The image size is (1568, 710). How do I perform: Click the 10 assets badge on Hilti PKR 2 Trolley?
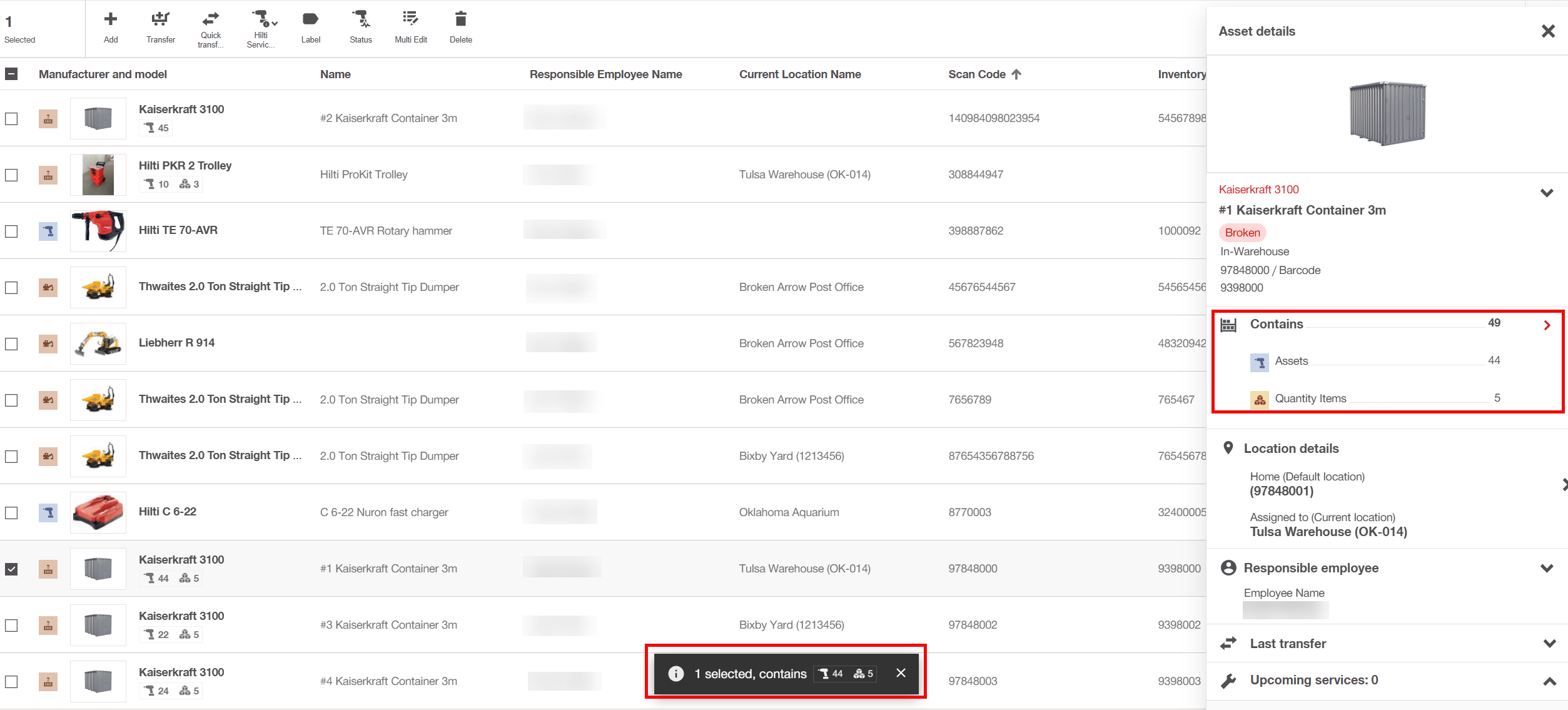[x=156, y=184]
